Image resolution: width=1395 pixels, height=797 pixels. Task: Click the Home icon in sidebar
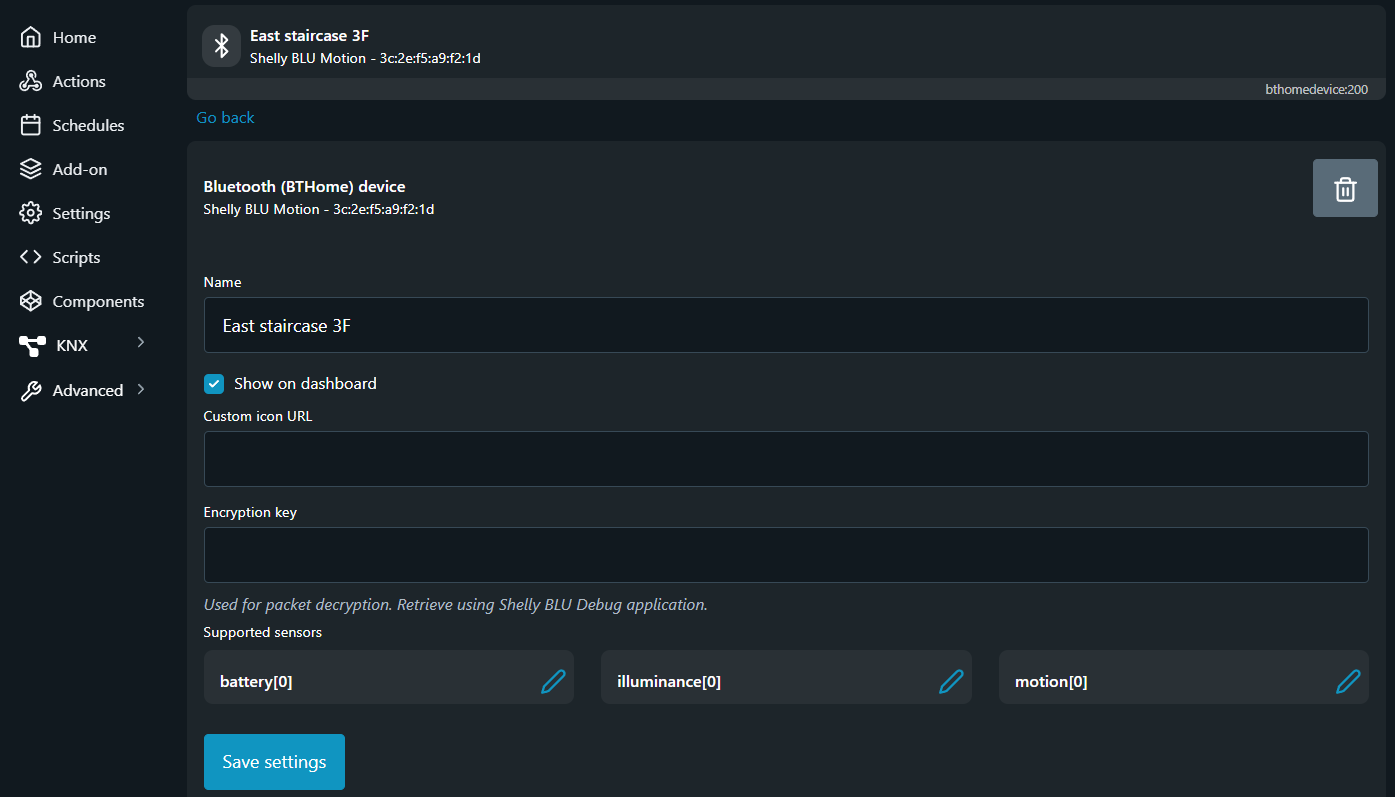[x=31, y=38]
